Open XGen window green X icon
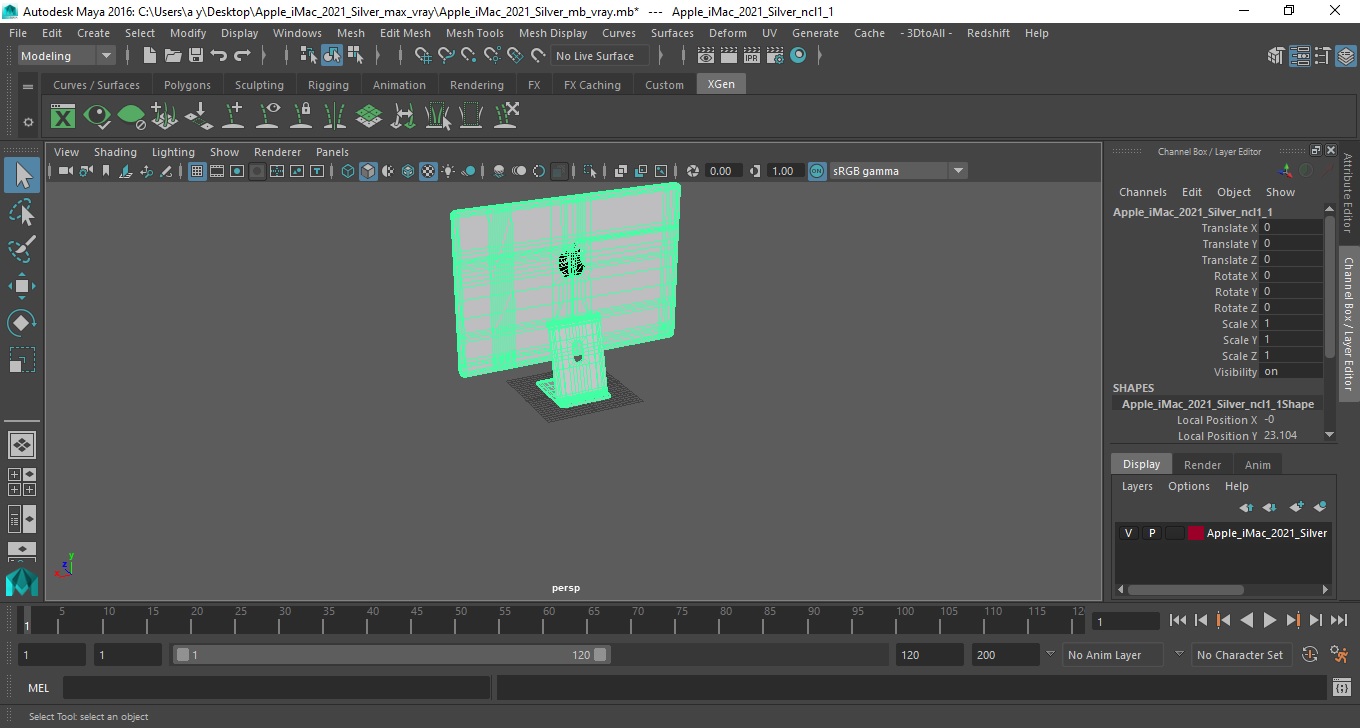This screenshot has height=728, width=1360. 63,117
